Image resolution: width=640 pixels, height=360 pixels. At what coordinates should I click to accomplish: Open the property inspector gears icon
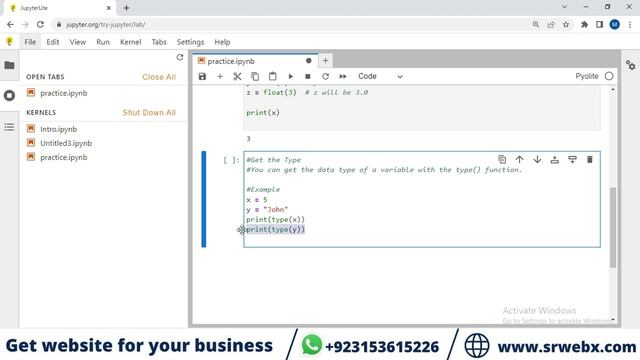click(x=631, y=65)
